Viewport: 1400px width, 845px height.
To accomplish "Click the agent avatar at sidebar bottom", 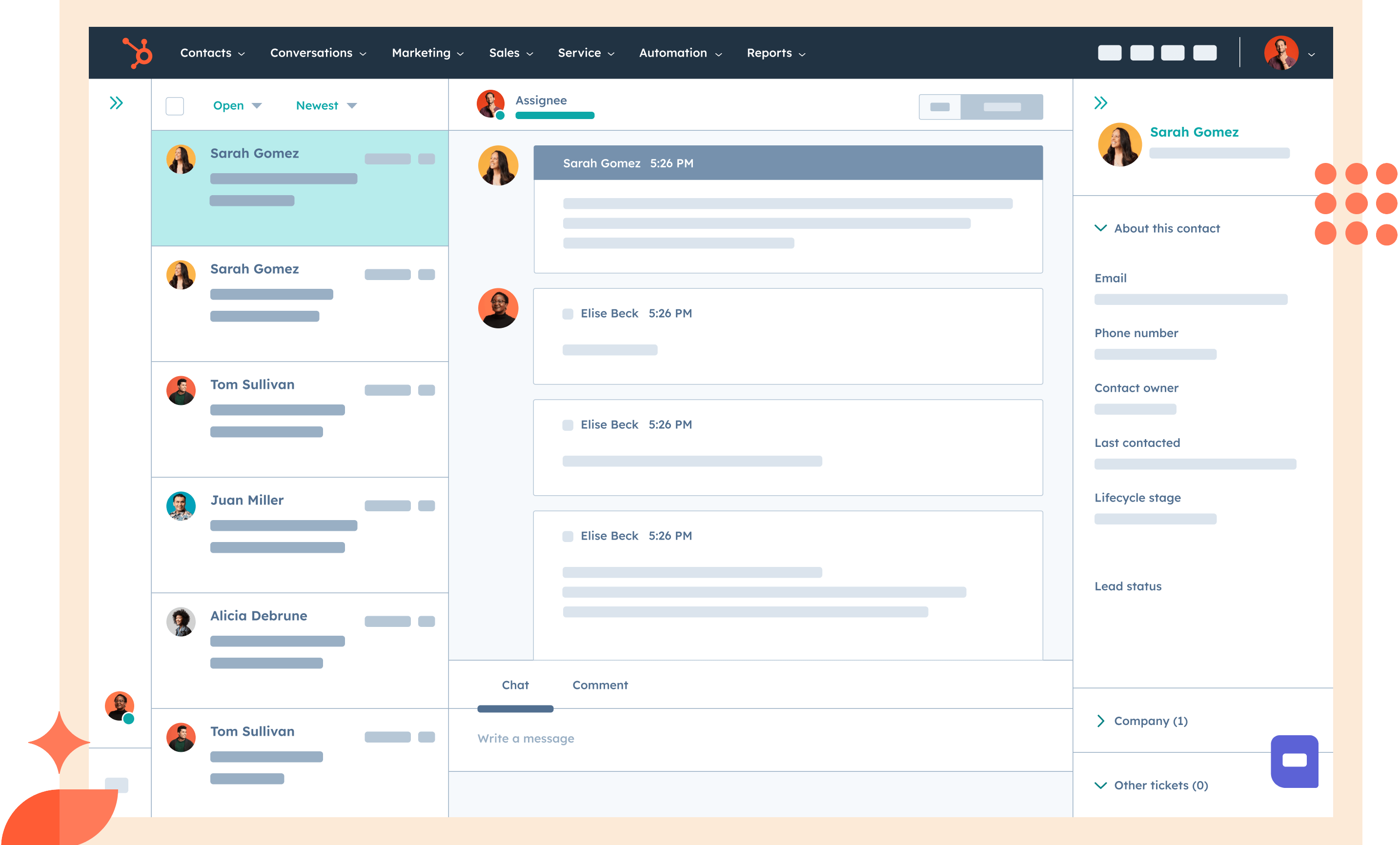I will coord(120,706).
